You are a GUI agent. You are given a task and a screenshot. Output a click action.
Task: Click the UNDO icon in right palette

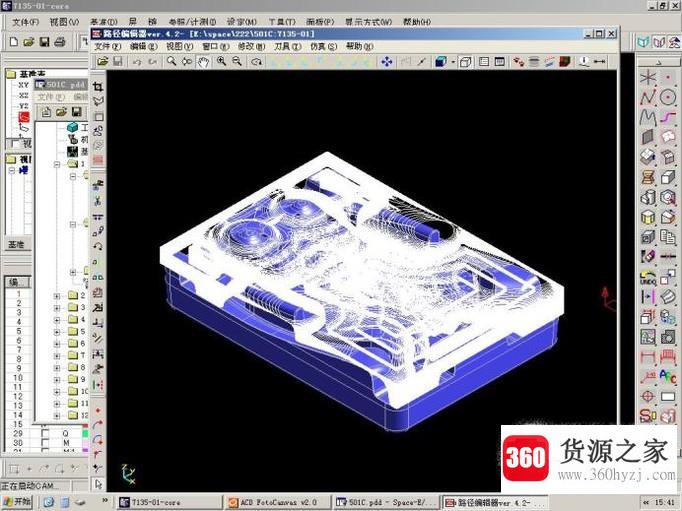[648, 277]
